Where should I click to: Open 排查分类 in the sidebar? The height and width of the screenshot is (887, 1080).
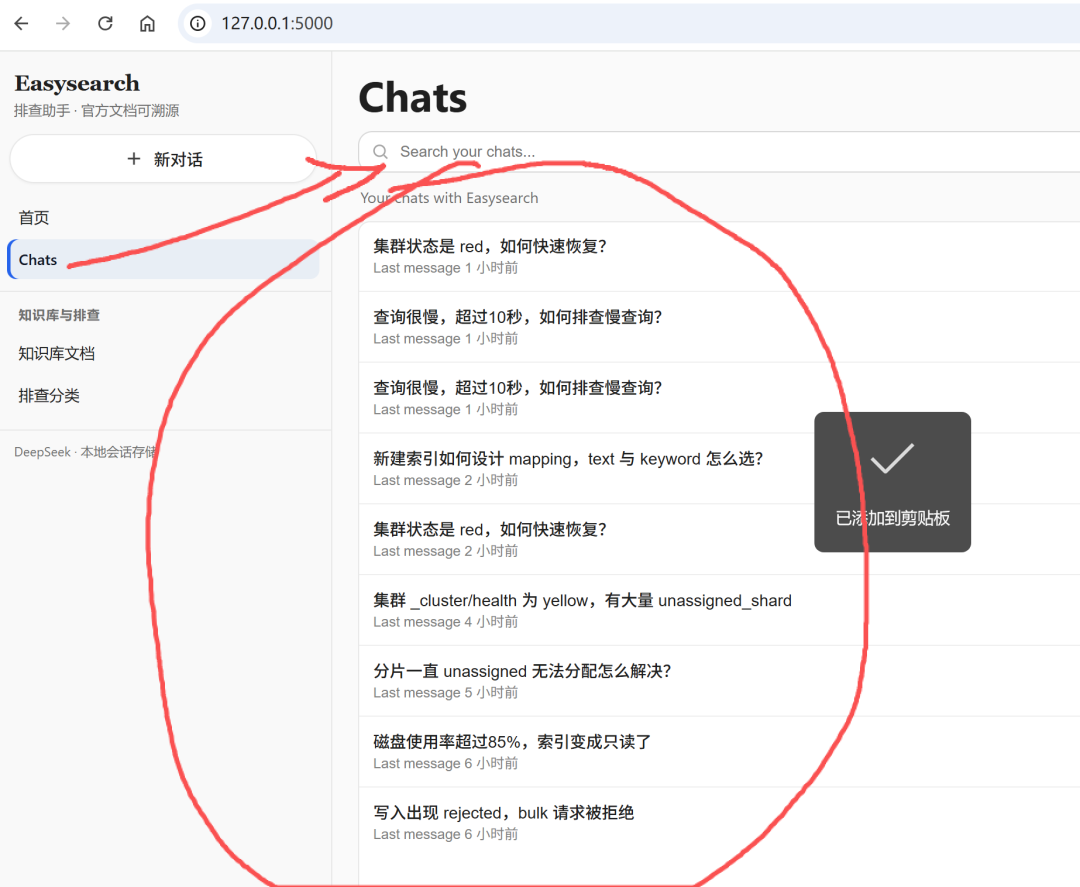(x=49, y=395)
